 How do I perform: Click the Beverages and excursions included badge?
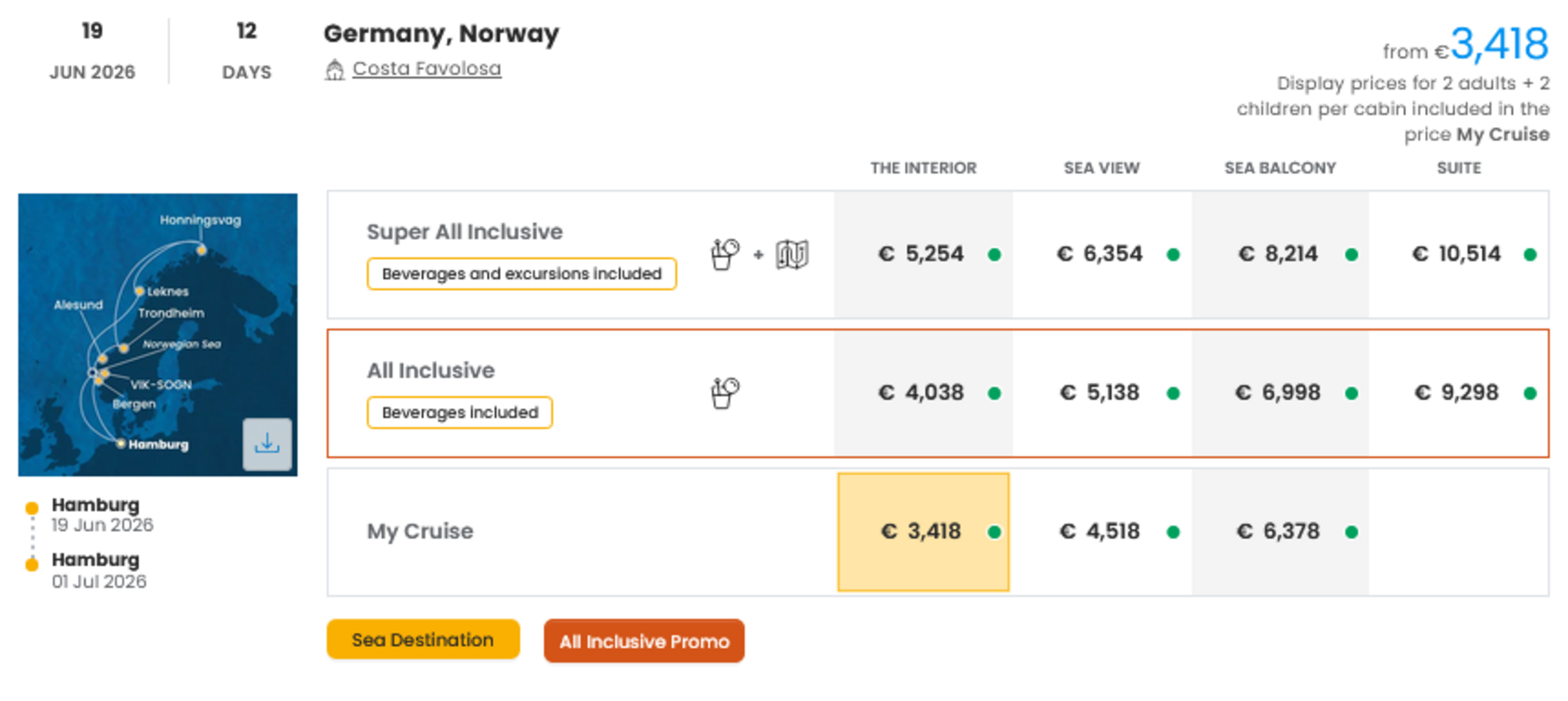tap(522, 274)
